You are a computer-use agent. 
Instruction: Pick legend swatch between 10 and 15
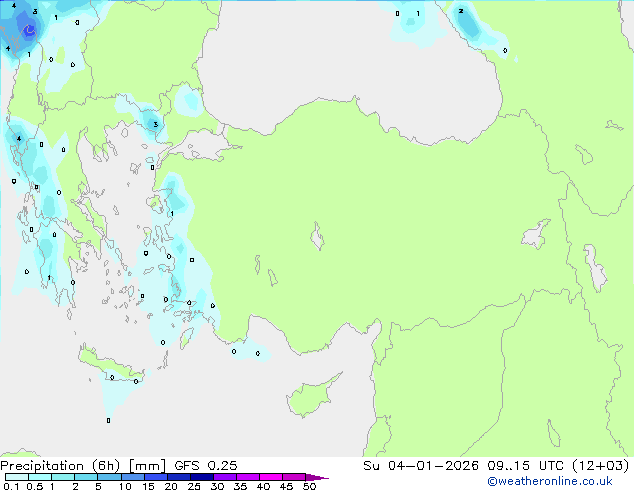coord(136,477)
